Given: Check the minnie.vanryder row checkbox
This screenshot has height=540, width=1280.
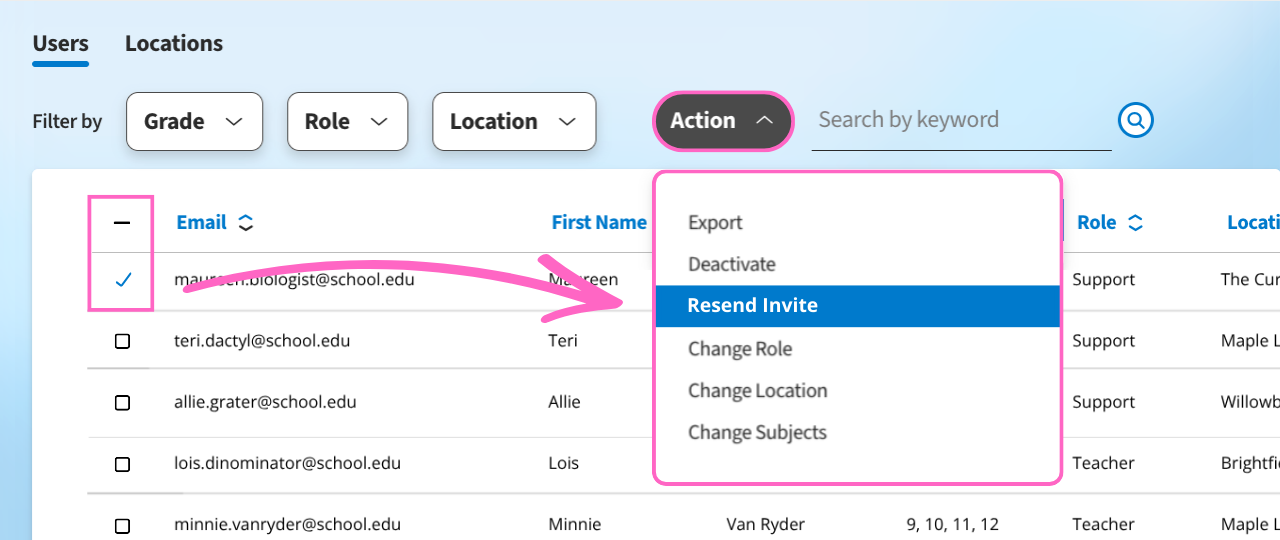Looking at the screenshot, I should [122, 525].
